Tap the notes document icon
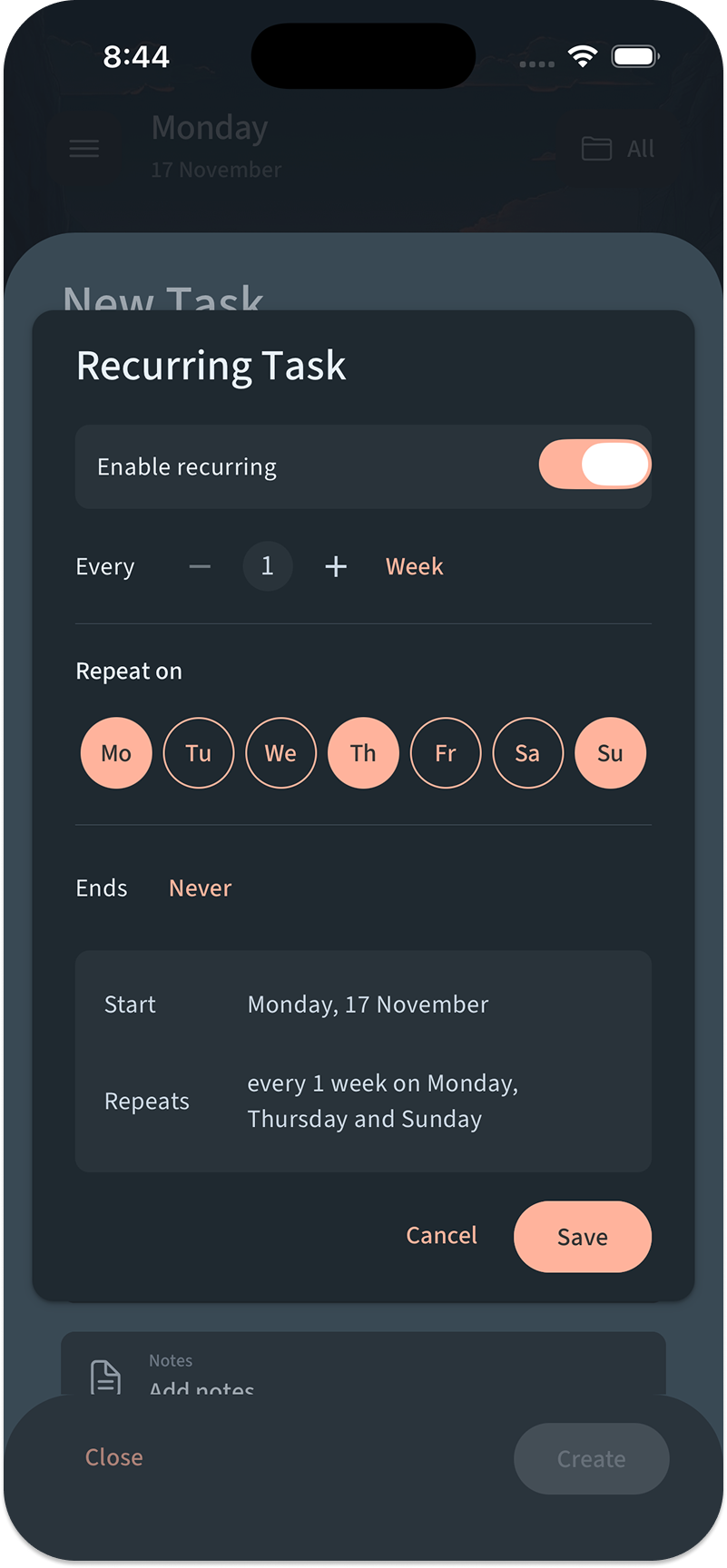This screenshot has width=727, height=1568. point(106,1376)
